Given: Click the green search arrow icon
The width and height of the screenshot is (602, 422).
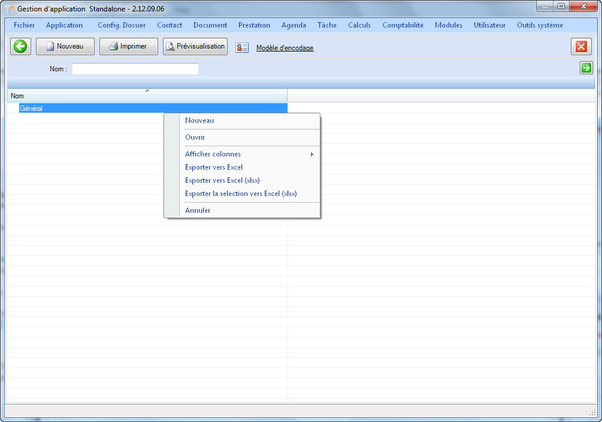Looking at the screenshot, I should [x=586, y=68].
